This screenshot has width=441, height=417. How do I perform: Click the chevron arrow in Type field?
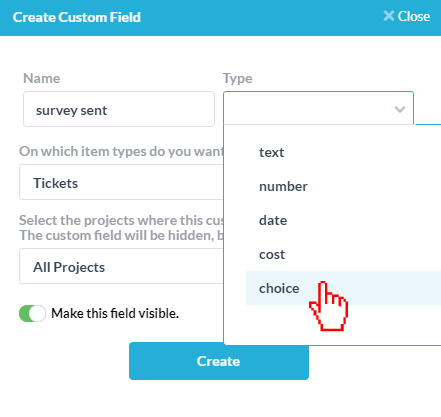coord(400,109)
